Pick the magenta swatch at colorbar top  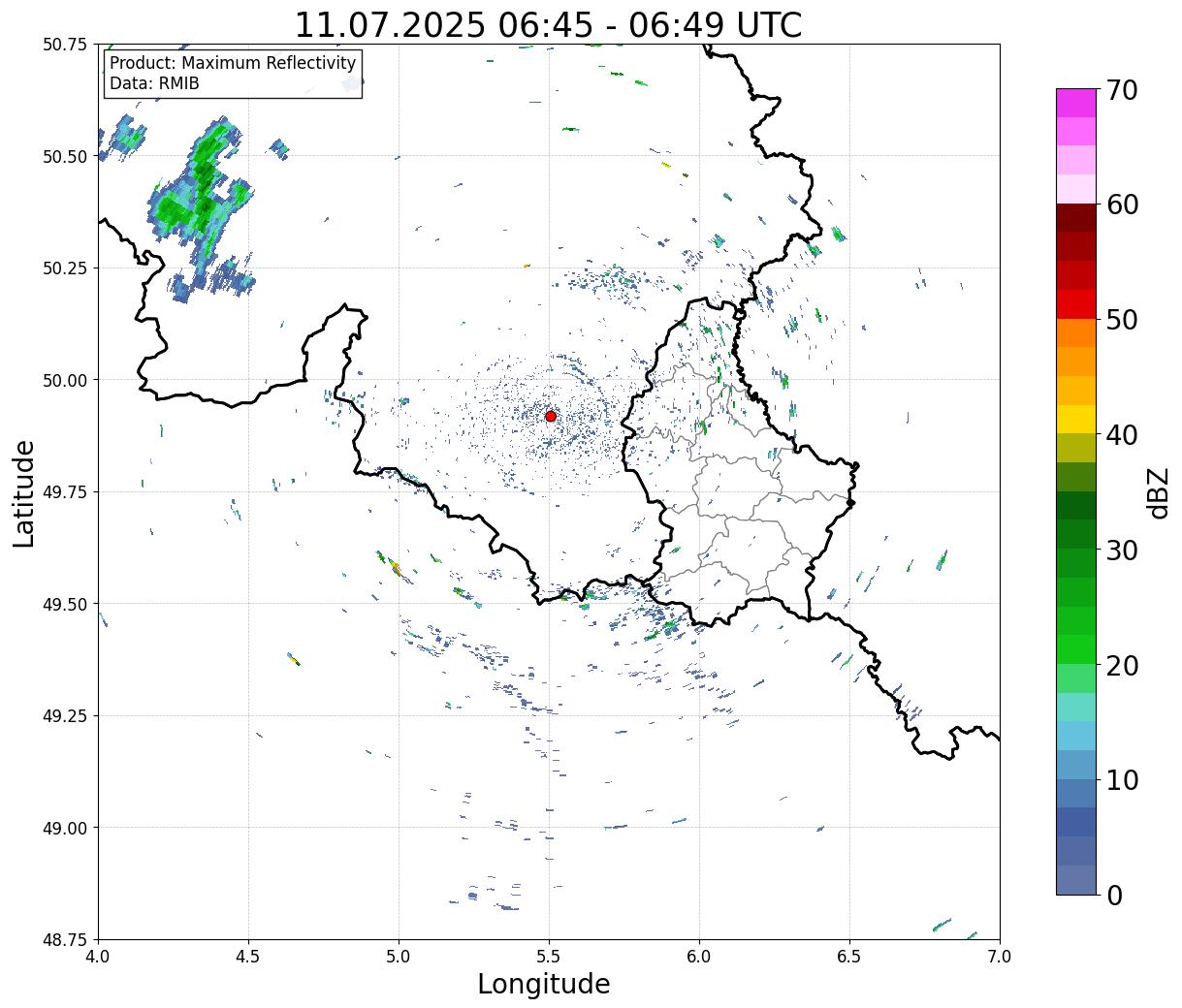[1076, 103]
